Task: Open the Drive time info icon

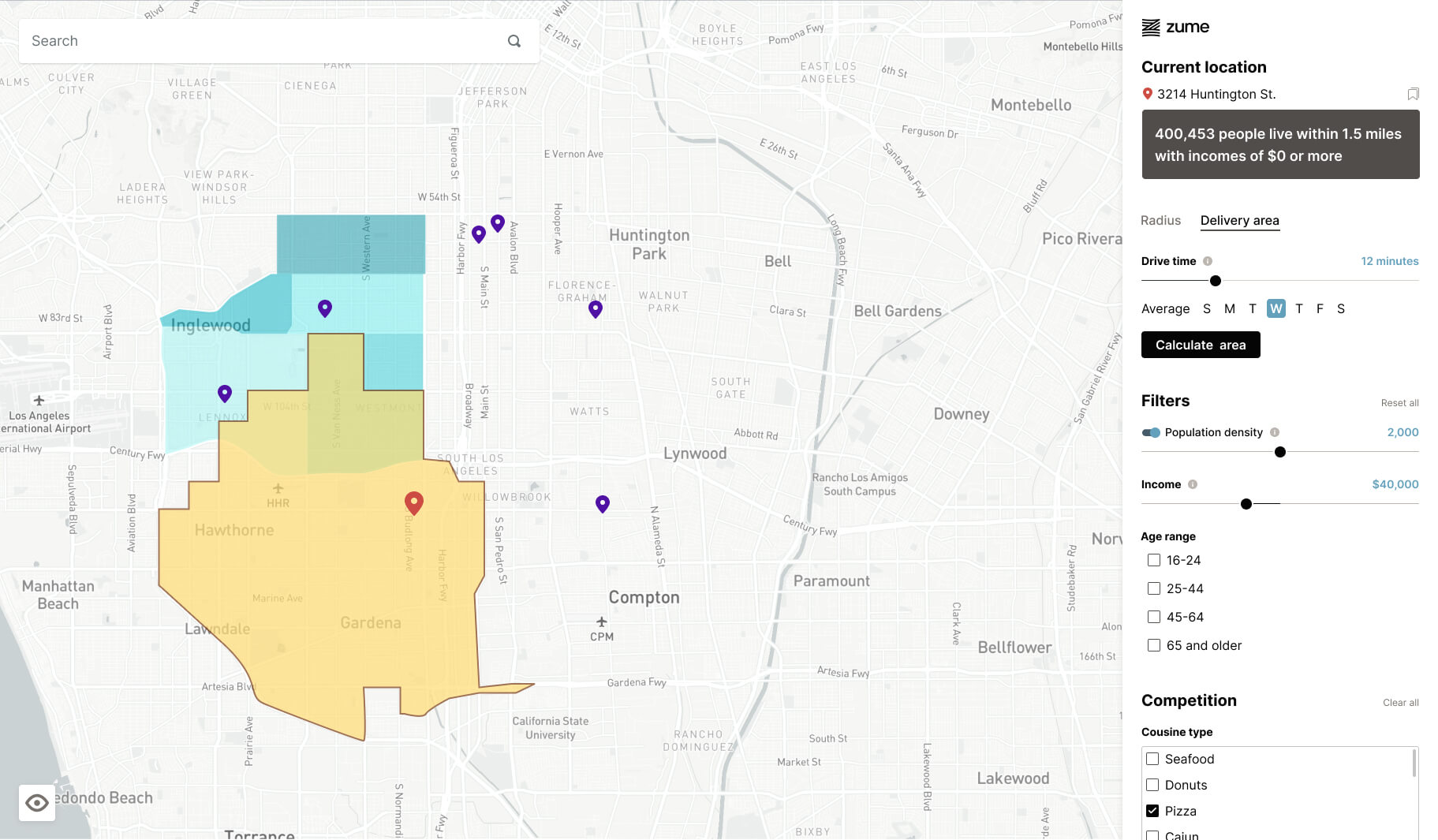Action: click(x=1208, y=261)
